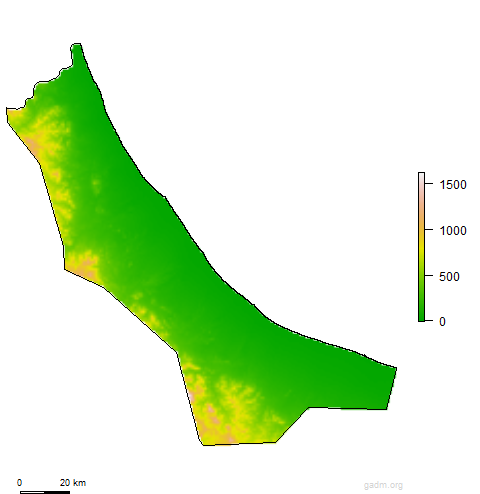This screenshot has height=494, width=480.
Task: Click the white segment of scale bar
Action: [x=32, y=492]
